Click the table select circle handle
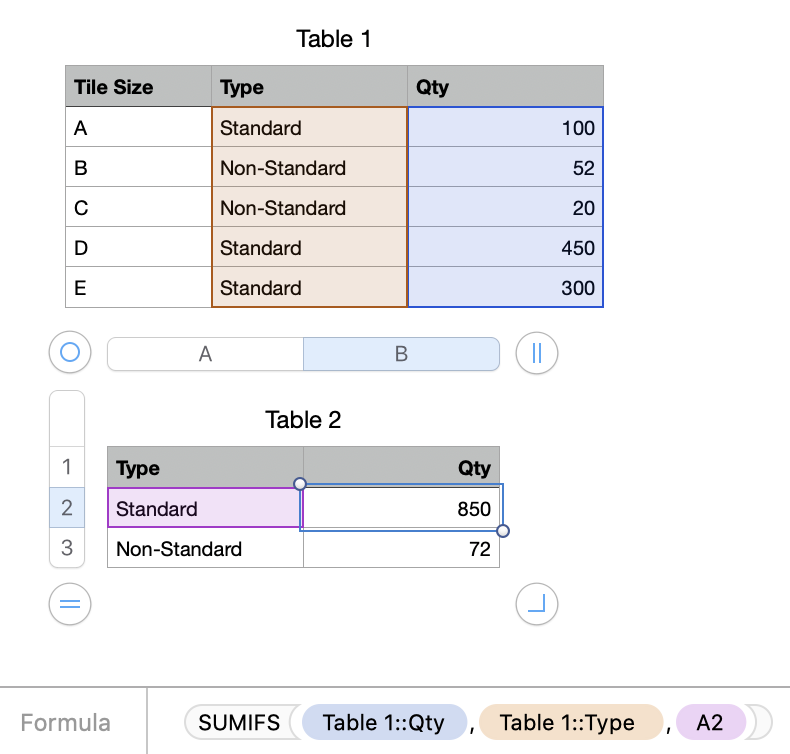Viewport: 790px width, 754px height. click(x=70, y=352)
